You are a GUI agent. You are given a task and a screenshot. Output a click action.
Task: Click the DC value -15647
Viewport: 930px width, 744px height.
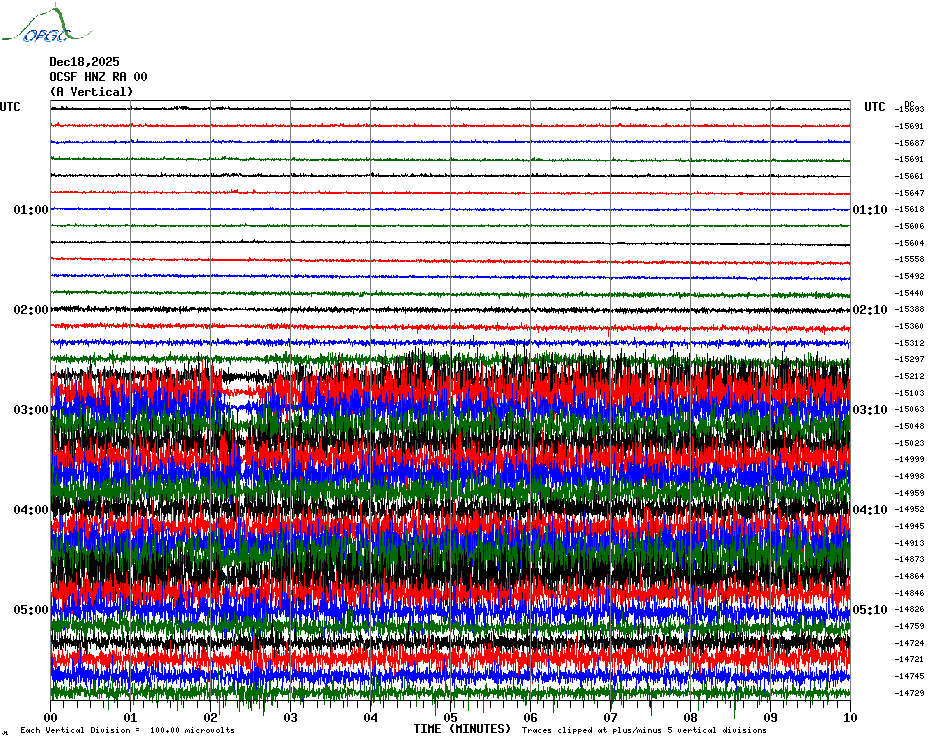tap(909, 193)
